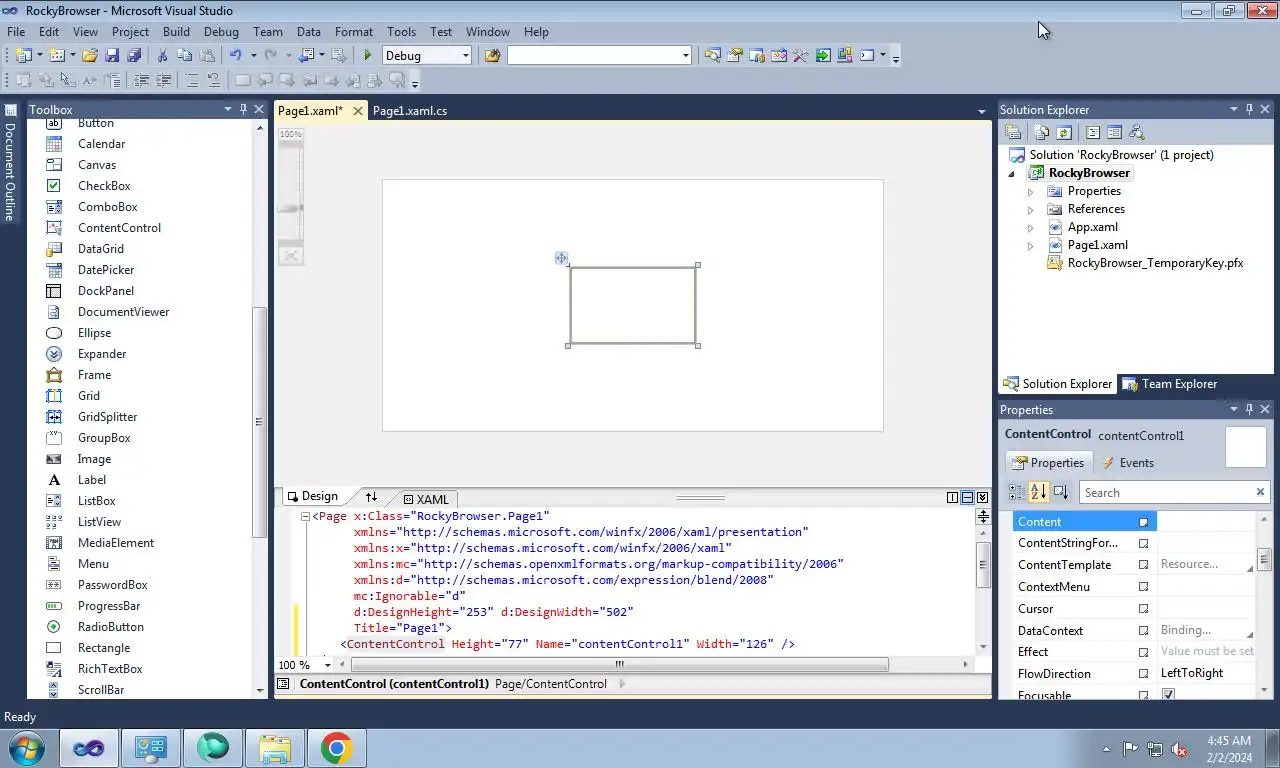Clear the Properties search box X

pyautogui.click(x=1260, y=492)
